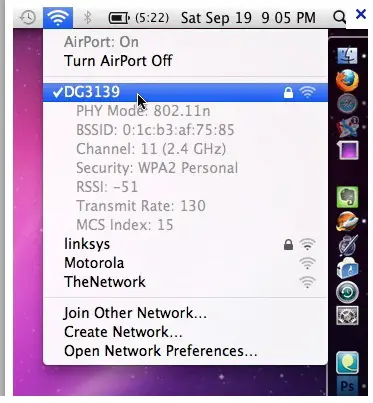Click the AirPort Wi-Fi menu bar icon
Screen dimensions: 373x403
pyautogui.click(x=58, y=17)
